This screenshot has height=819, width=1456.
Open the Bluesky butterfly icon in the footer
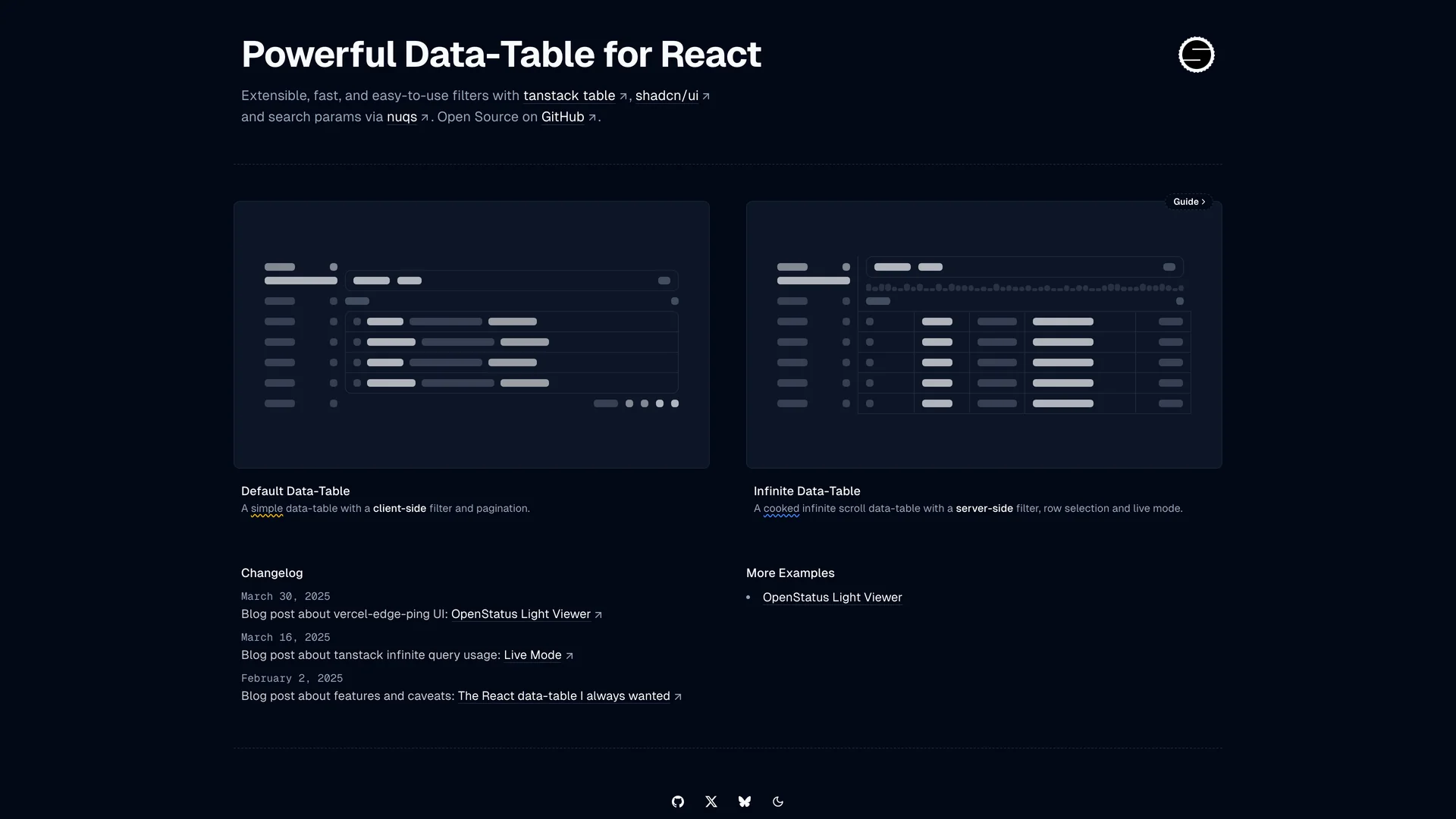(x=745, y=802)
